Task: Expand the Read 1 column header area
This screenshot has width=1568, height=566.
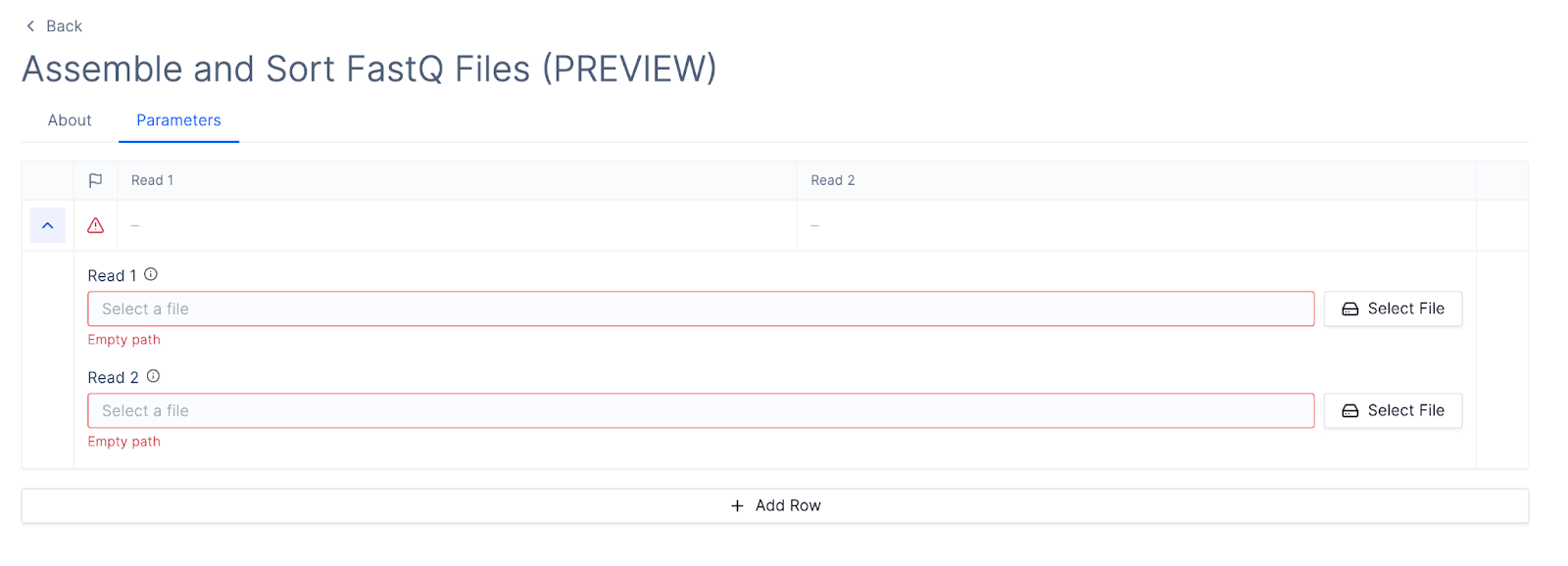Action: pos(152,180)
